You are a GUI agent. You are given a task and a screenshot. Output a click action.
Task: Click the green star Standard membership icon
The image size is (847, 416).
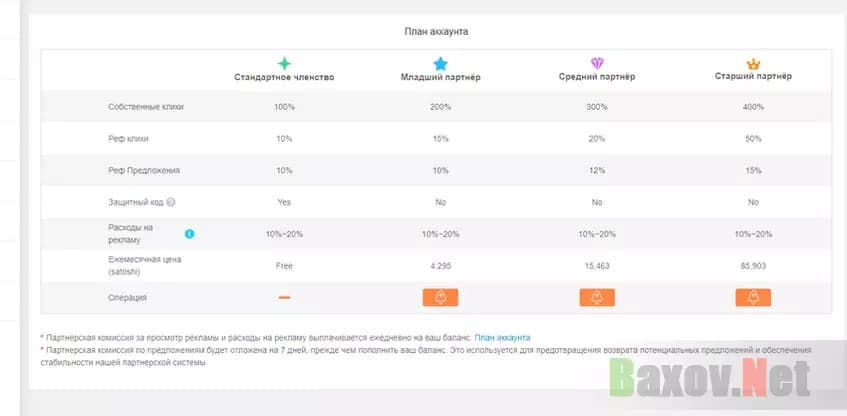tap(284, 62)
